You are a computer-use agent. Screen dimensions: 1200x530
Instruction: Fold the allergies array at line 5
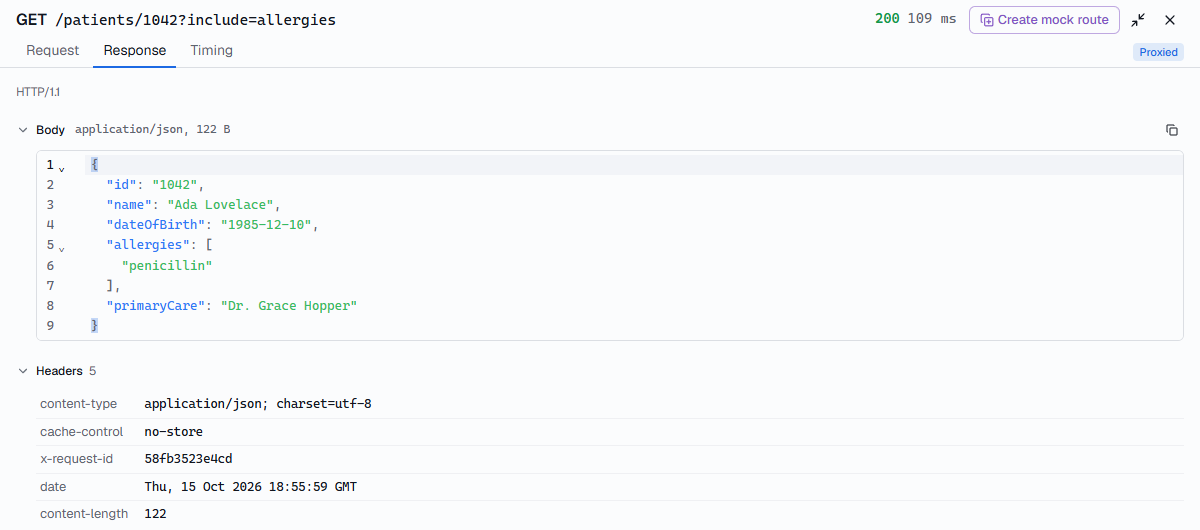point(62,248)
